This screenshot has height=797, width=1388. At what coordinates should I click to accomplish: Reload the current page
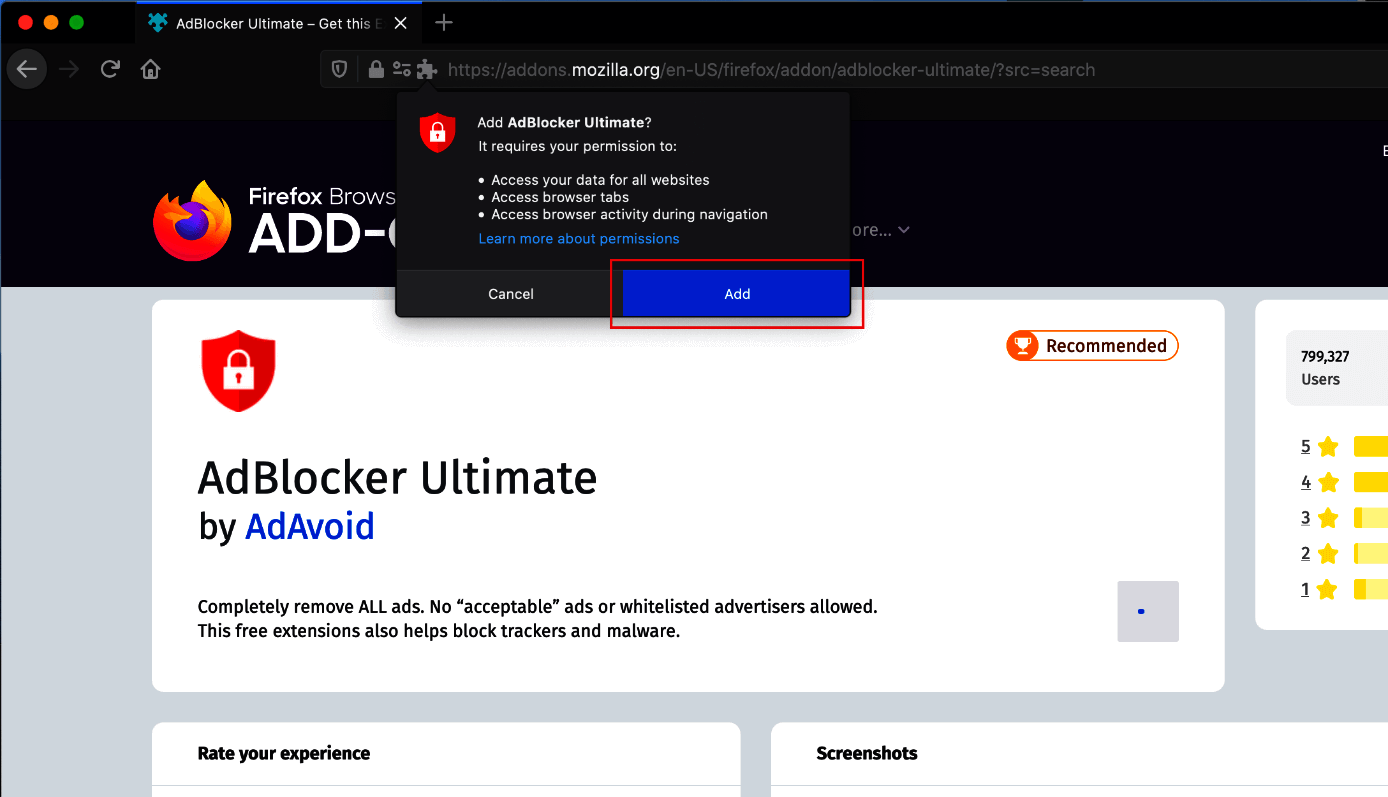110,69
